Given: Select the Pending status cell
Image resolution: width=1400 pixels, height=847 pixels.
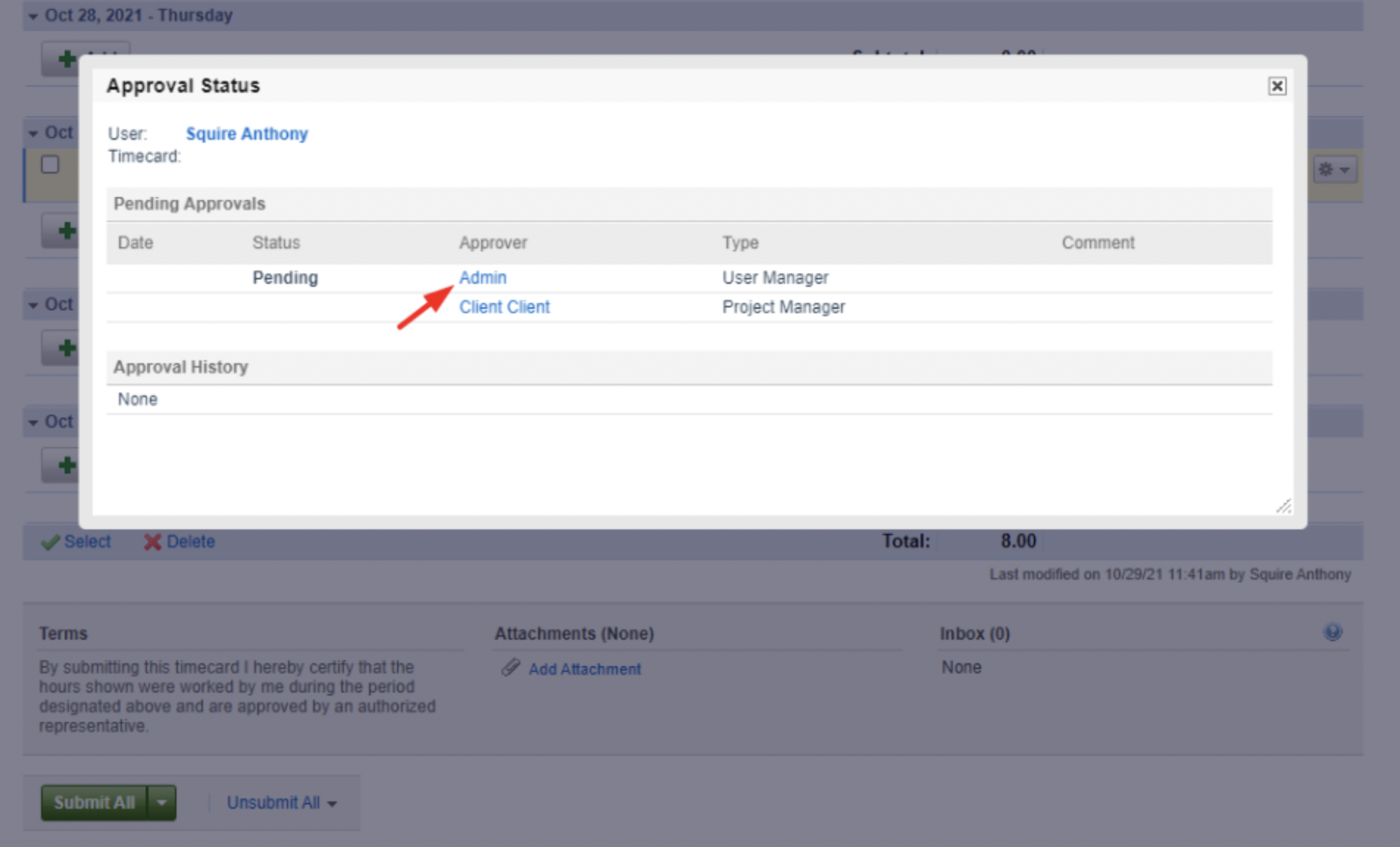Looking at the screenshot, I should pyautogui.click(x=285, y=278).
